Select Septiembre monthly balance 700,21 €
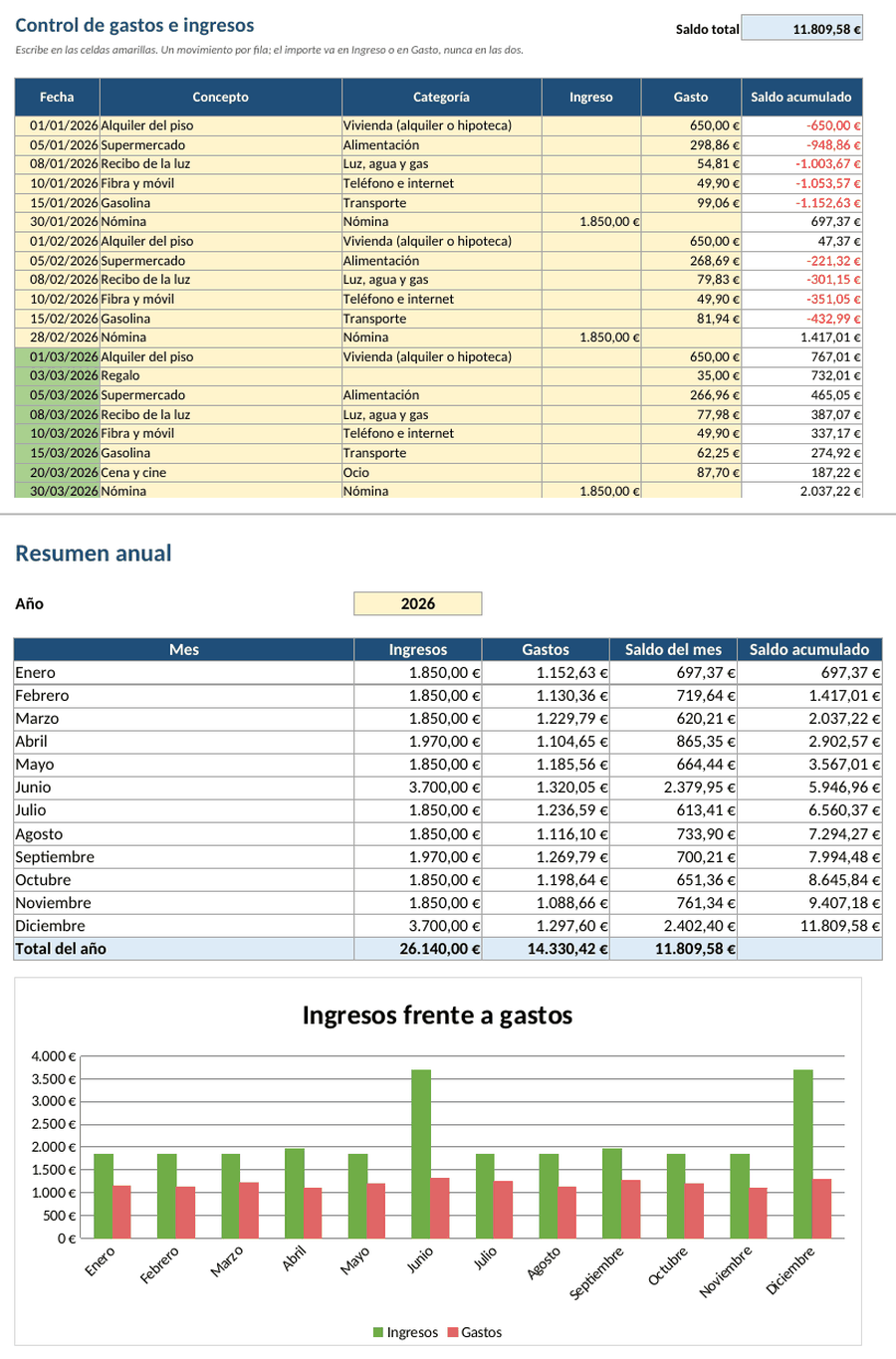Image resolution: width=896 pixels, height=1359 pixels. tap(674, 857)
